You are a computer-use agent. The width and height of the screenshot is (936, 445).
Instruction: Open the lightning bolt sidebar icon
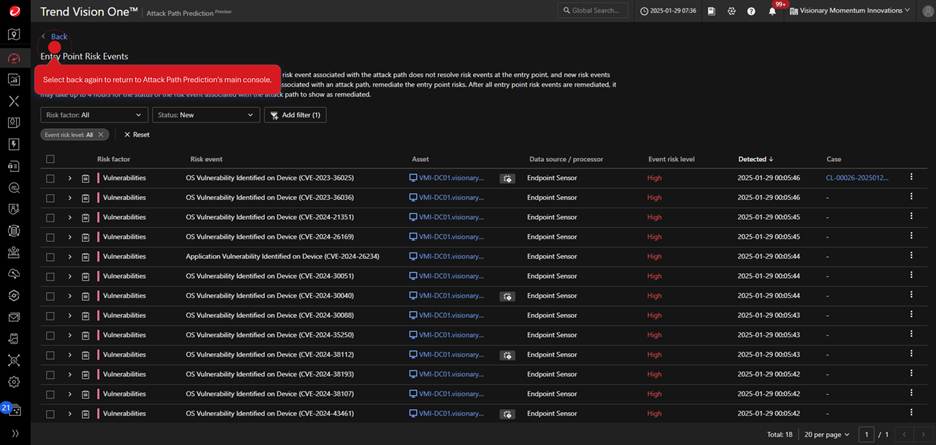pos(14,144)
